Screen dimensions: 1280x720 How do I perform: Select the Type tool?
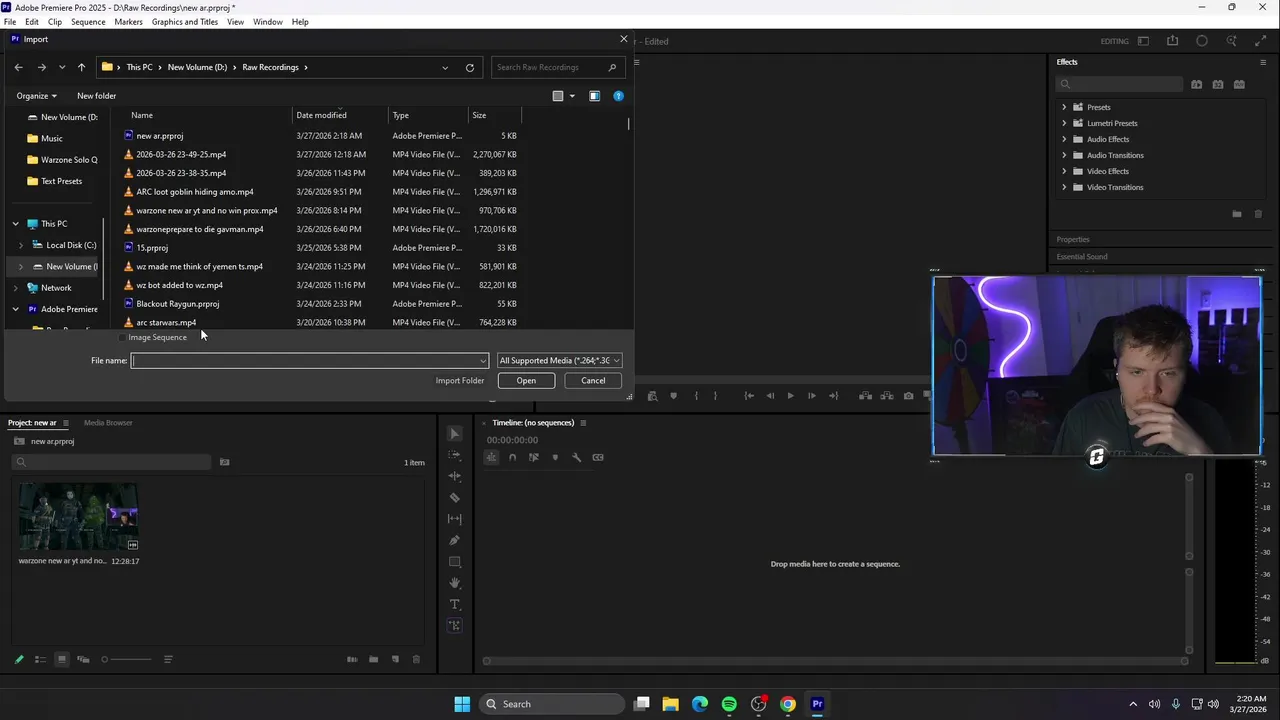pos(455,604)
